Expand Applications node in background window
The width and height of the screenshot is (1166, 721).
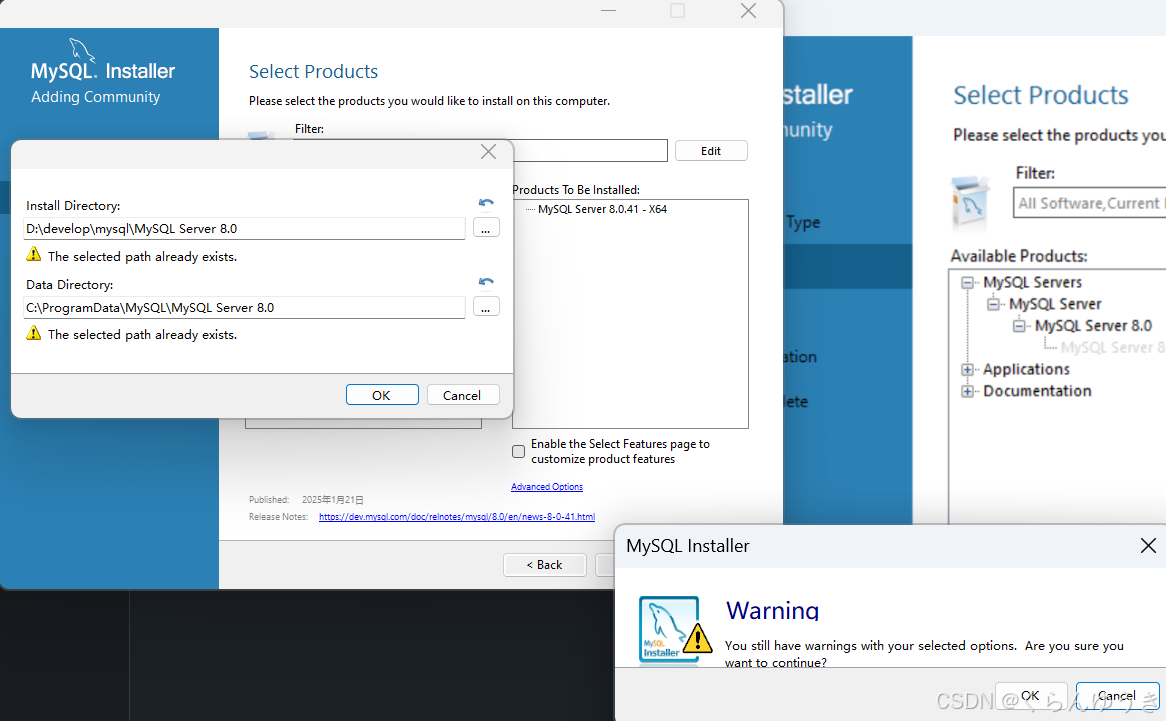[967, 369]
